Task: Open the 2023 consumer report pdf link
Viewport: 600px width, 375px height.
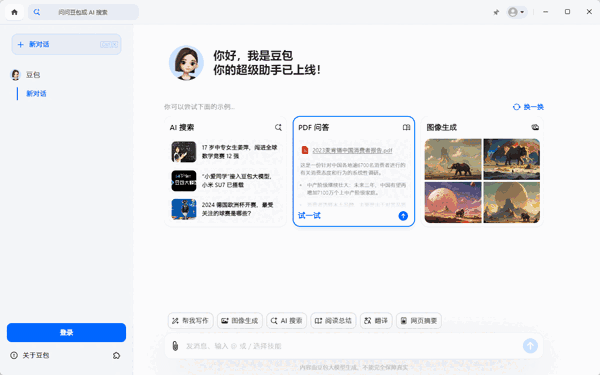Action: 352,150
